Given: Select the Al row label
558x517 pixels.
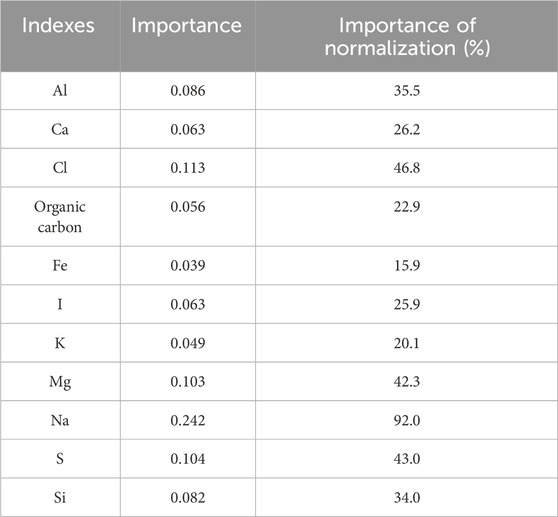Looking at the screenshot, I should [x=60, y=91].
